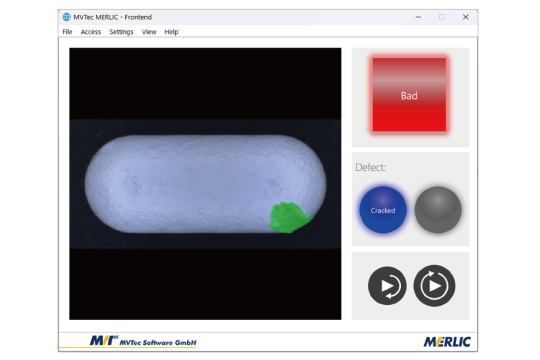The height and width of the screenshot is (360, 540).
Task: Open the Help menu
Action: point(171,32)
